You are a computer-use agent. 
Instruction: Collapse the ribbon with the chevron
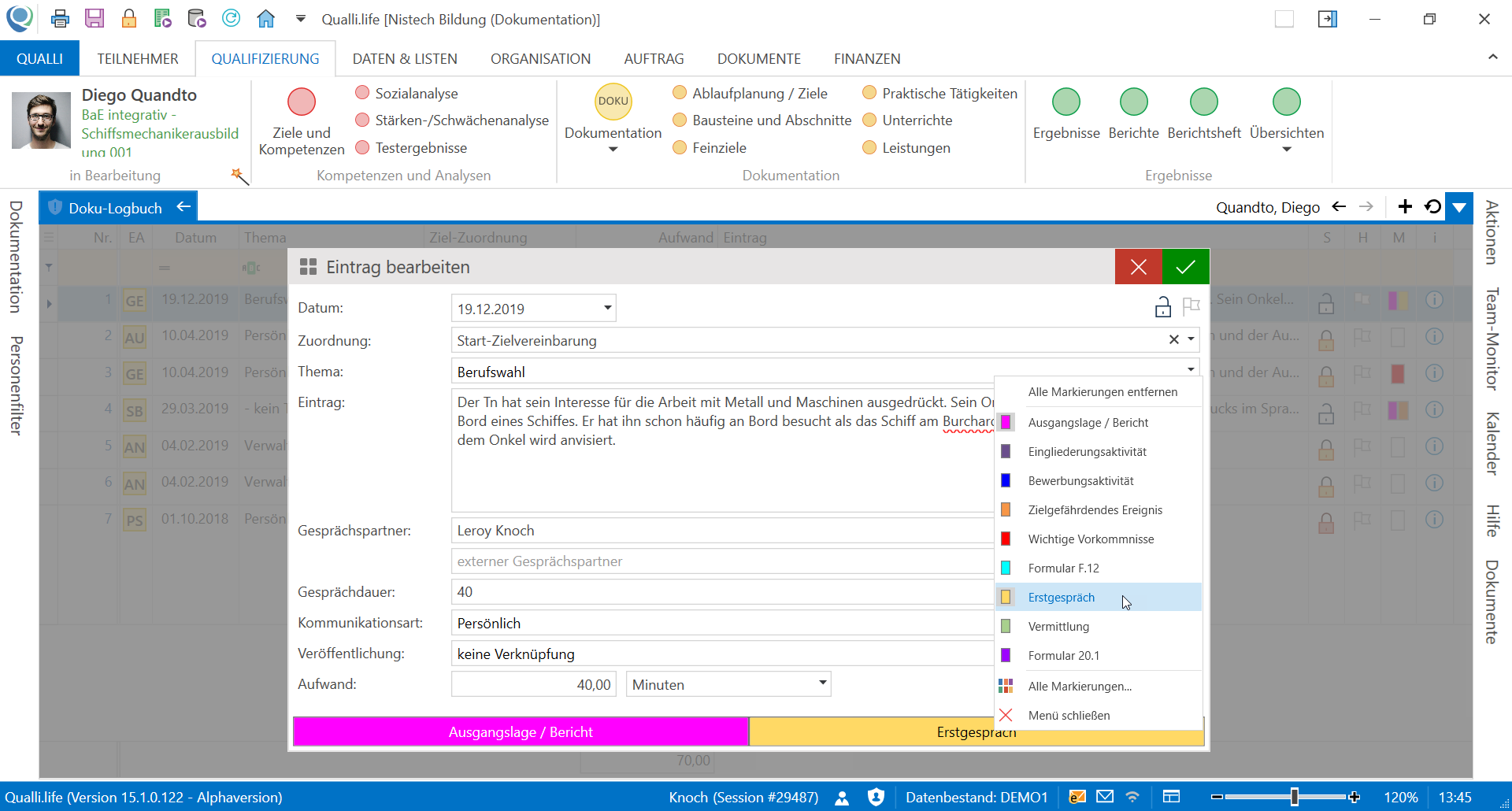(x=1492, y=57)
